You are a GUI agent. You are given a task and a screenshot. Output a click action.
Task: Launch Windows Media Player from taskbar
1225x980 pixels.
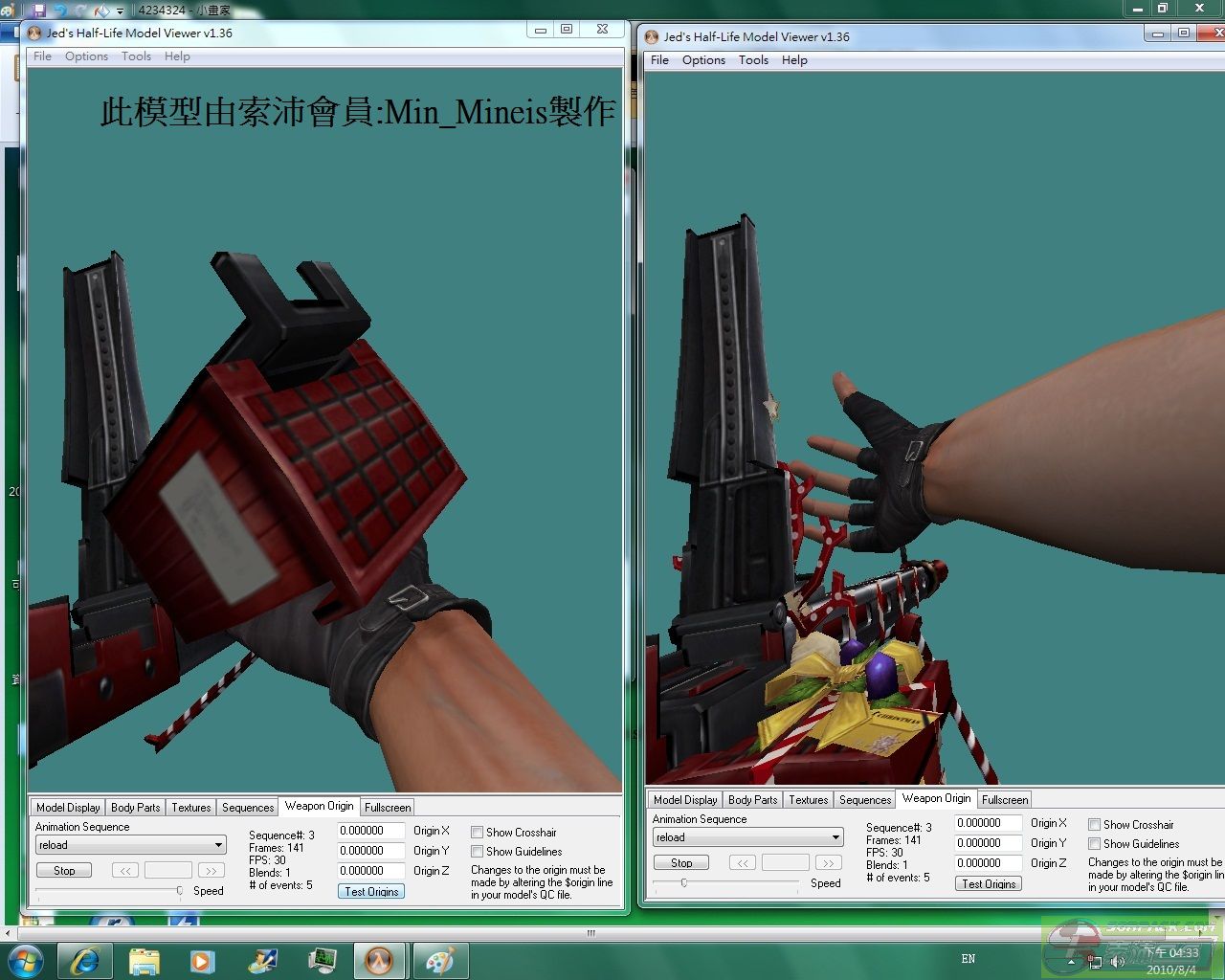(202, 960)
